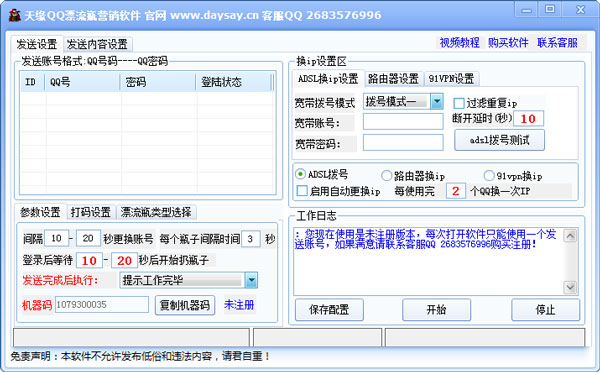Expand the 发送完成后执行 dropdown
600x372 pixels.
click(251, 280)
